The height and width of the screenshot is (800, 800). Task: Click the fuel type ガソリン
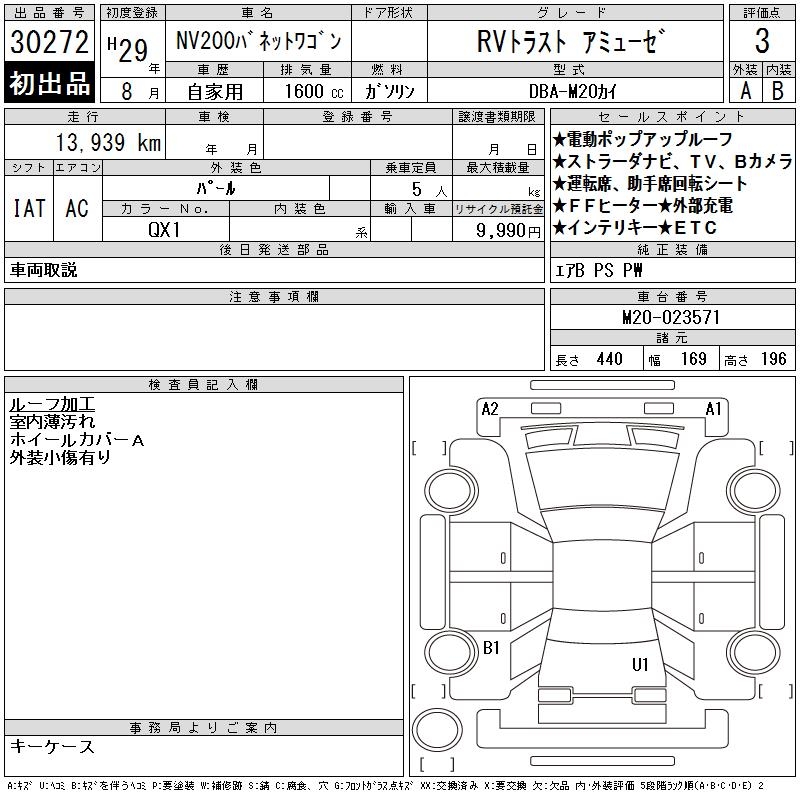coord(389,91)
